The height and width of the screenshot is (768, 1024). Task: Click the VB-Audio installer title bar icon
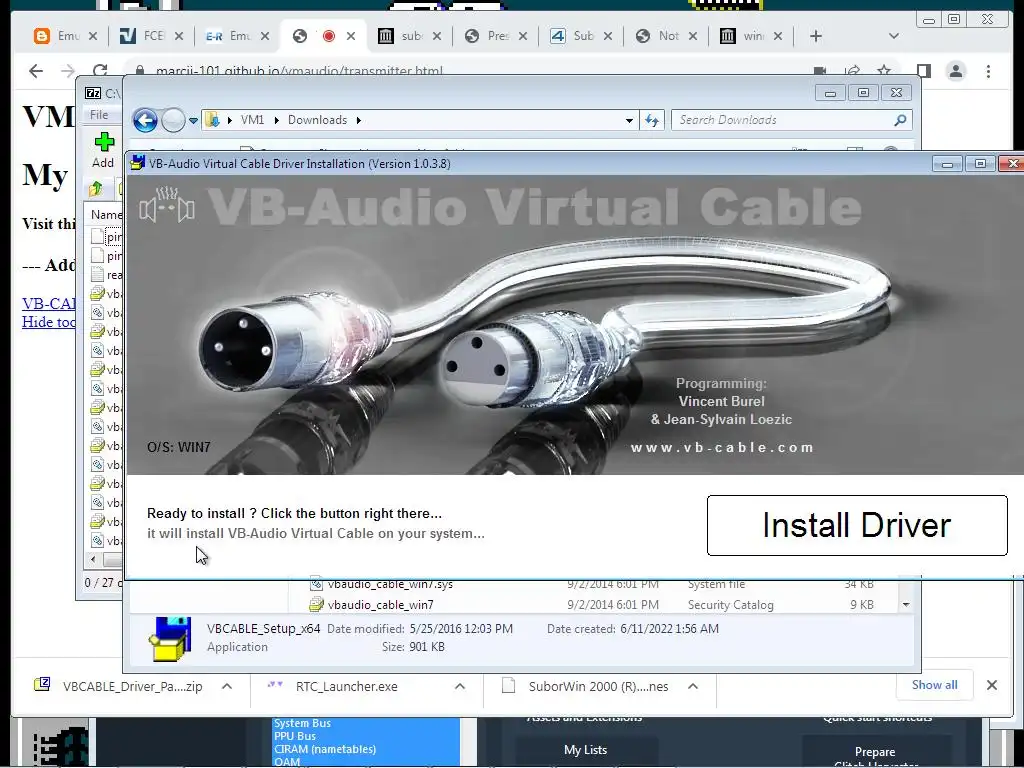pos(137,163)
